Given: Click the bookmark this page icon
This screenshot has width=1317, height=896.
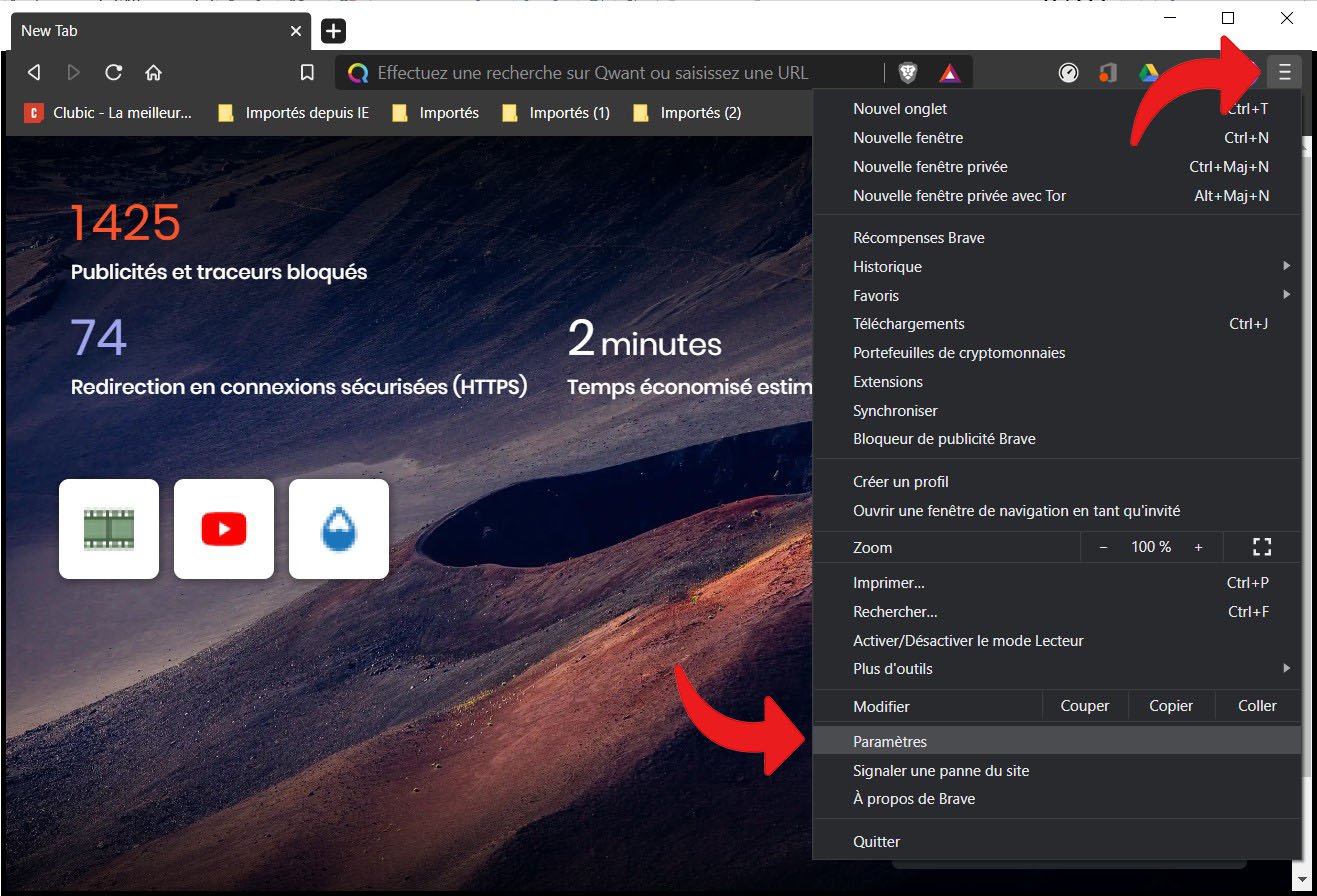Looking at the screenshot, I should pyautogui.click(x=308, y=72).
